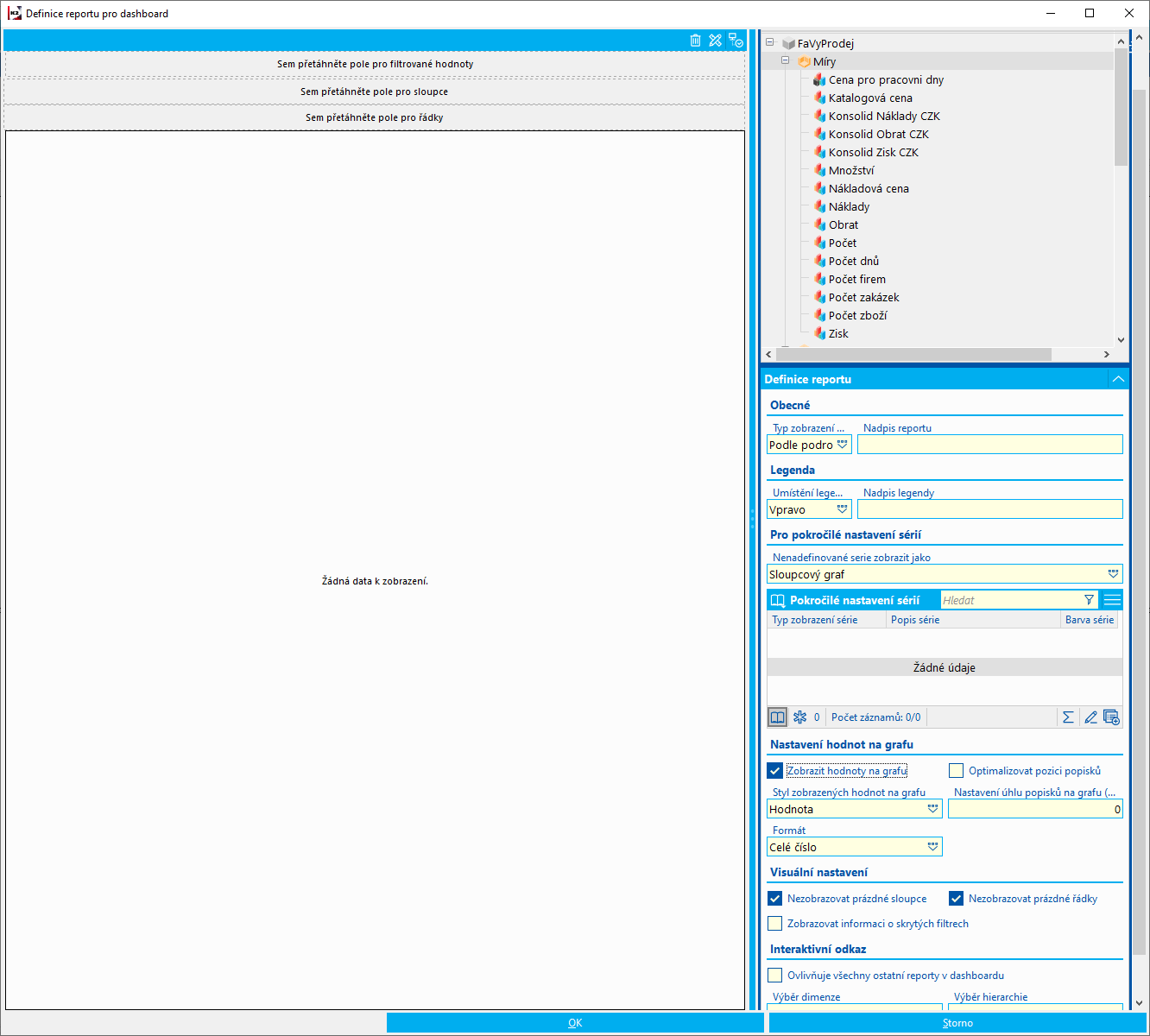
Task: Click tree vertical scrollbar down arrow
Action: pyautogui.click(x=1121, y=340)
